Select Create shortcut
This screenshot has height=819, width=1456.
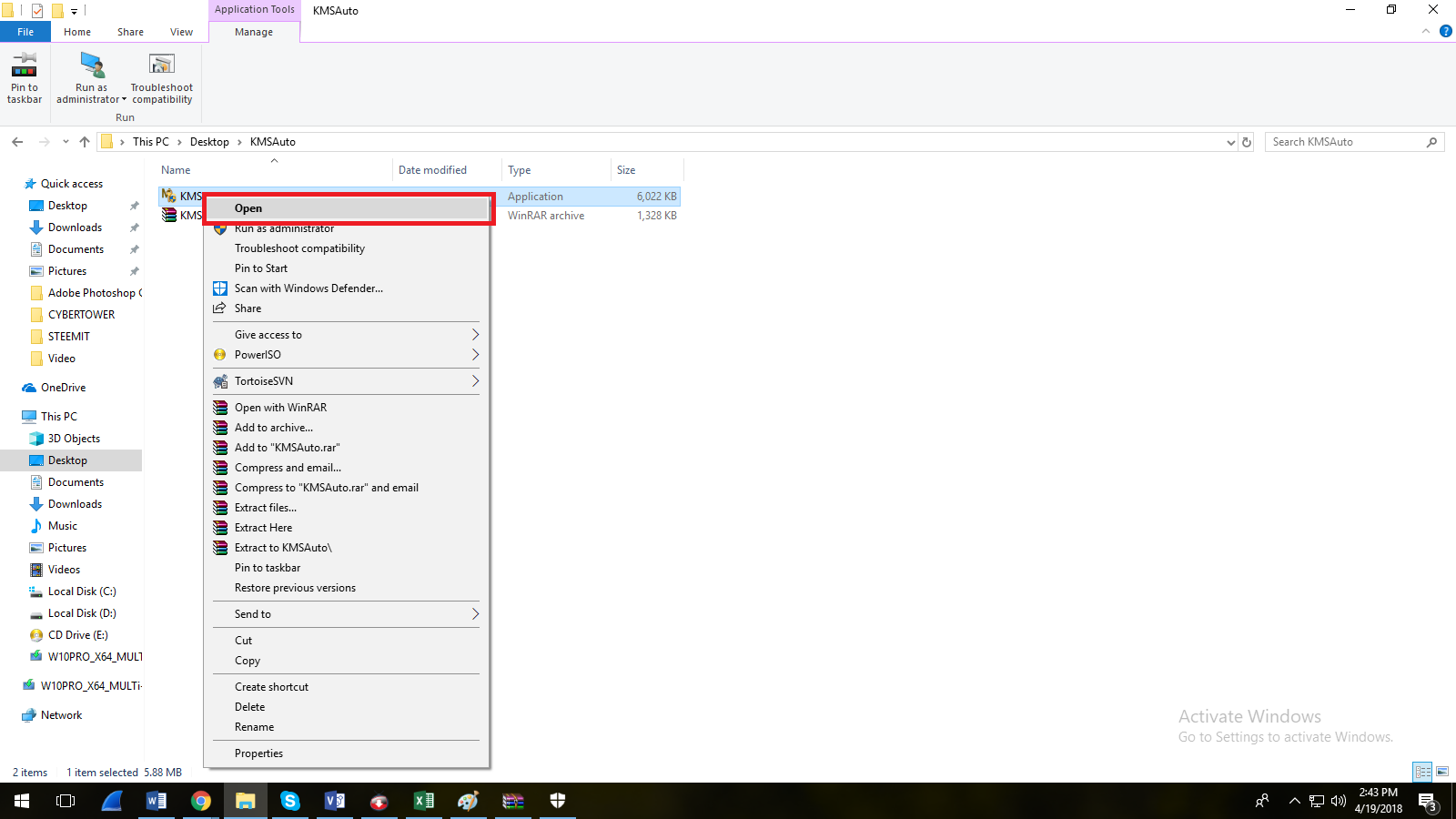click(347, 687)
